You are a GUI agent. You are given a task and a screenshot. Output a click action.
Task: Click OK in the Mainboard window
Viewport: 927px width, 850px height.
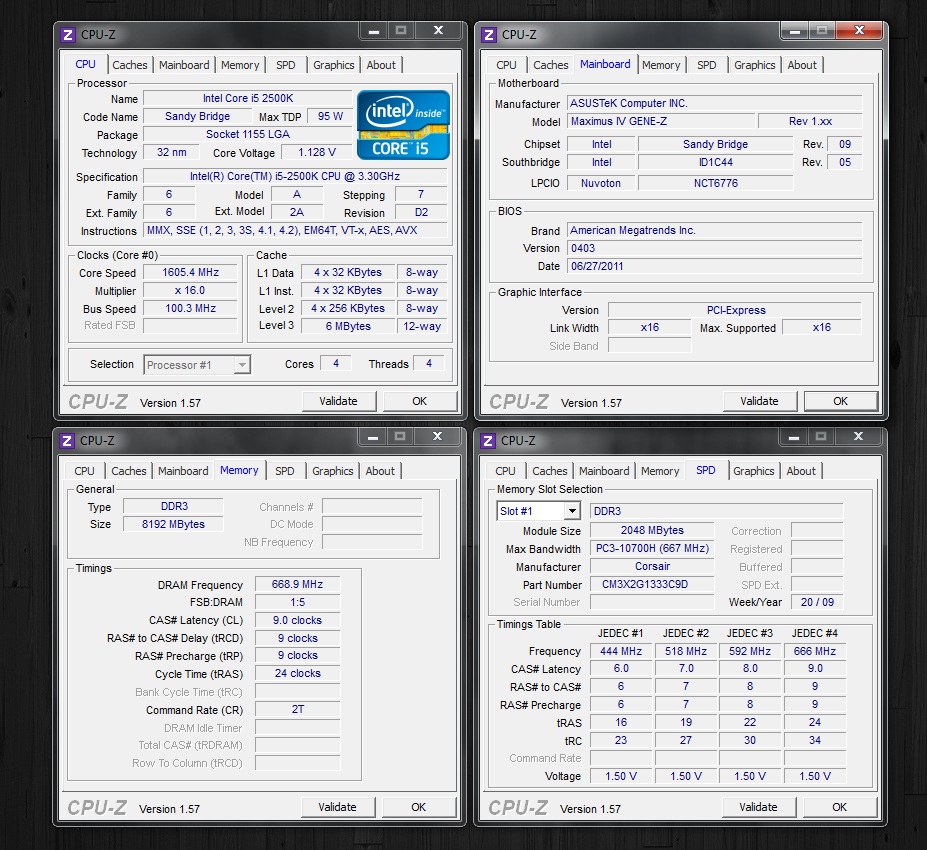[x=841, y=401]
